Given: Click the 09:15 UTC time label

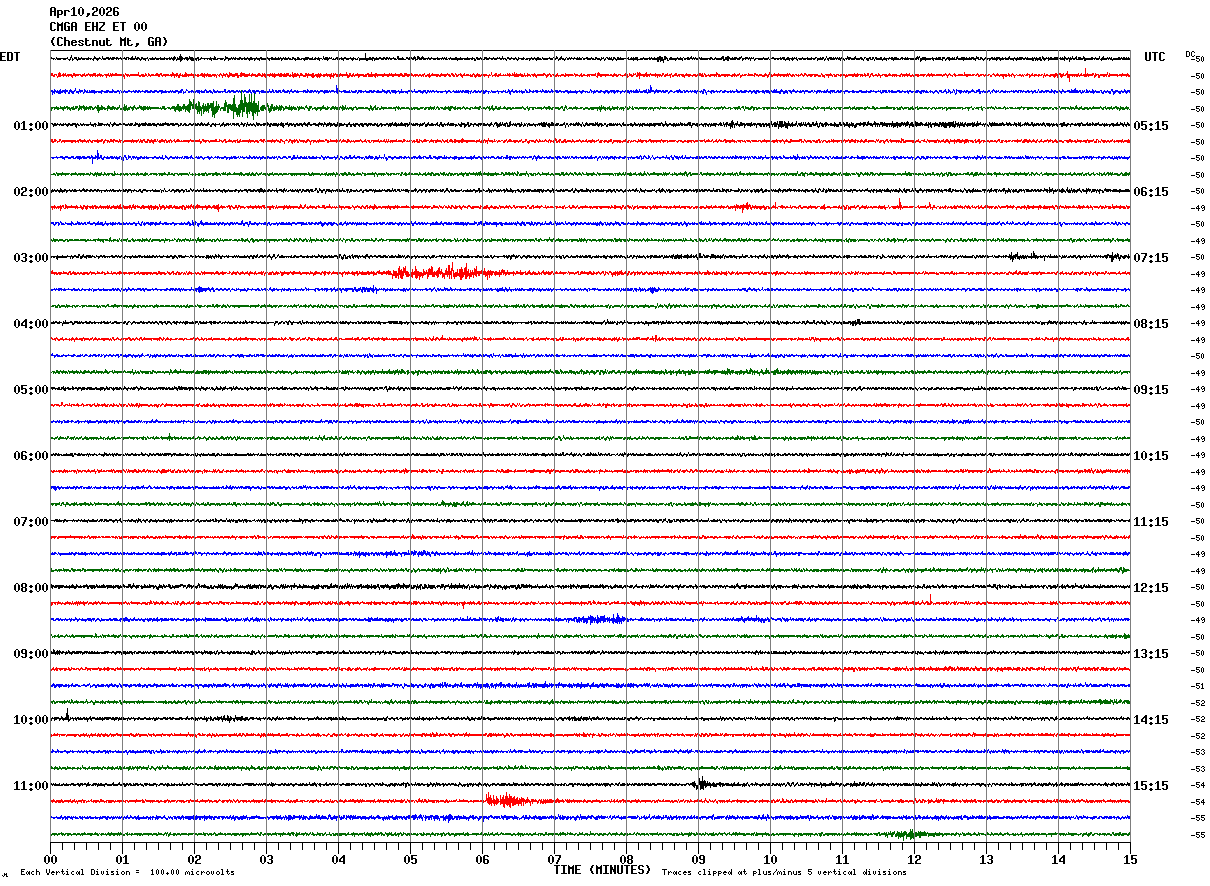Looking at the screenshot, I should point(1151,390).
